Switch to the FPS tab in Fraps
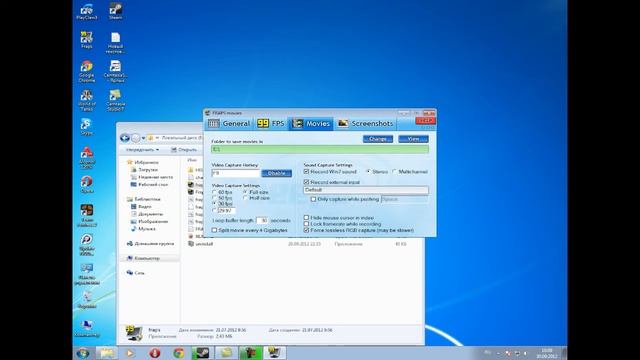640x360 pixels. coord(270,123)
